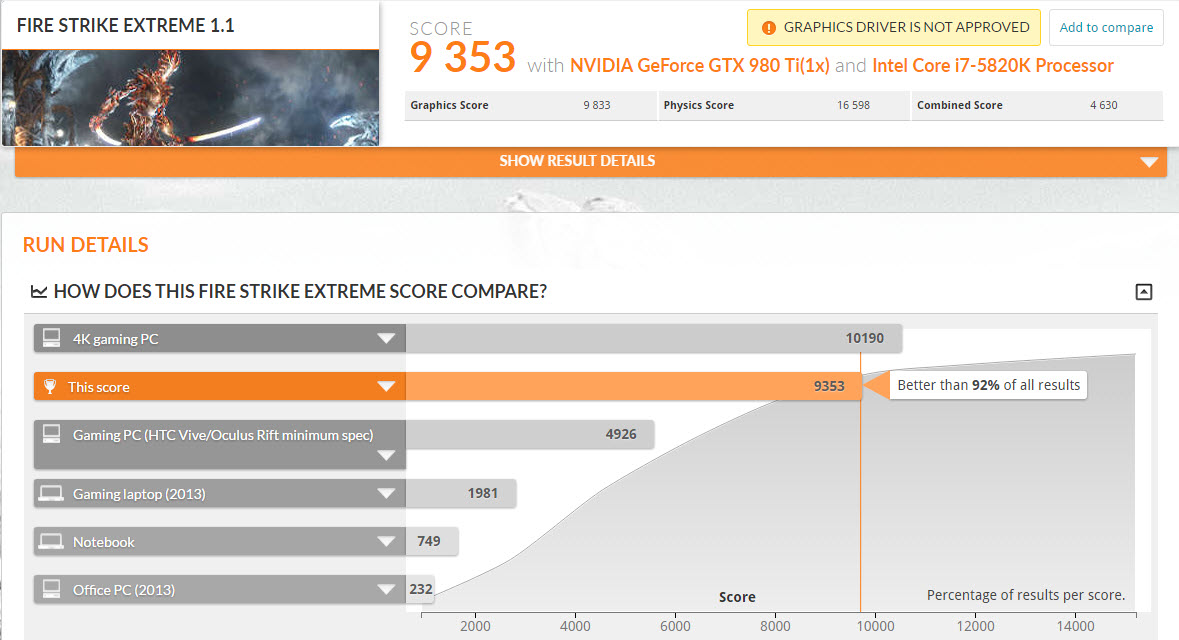Click the Office PC (2013) computer icon
Screen dimensions: 1179x640
pos(50,590)
